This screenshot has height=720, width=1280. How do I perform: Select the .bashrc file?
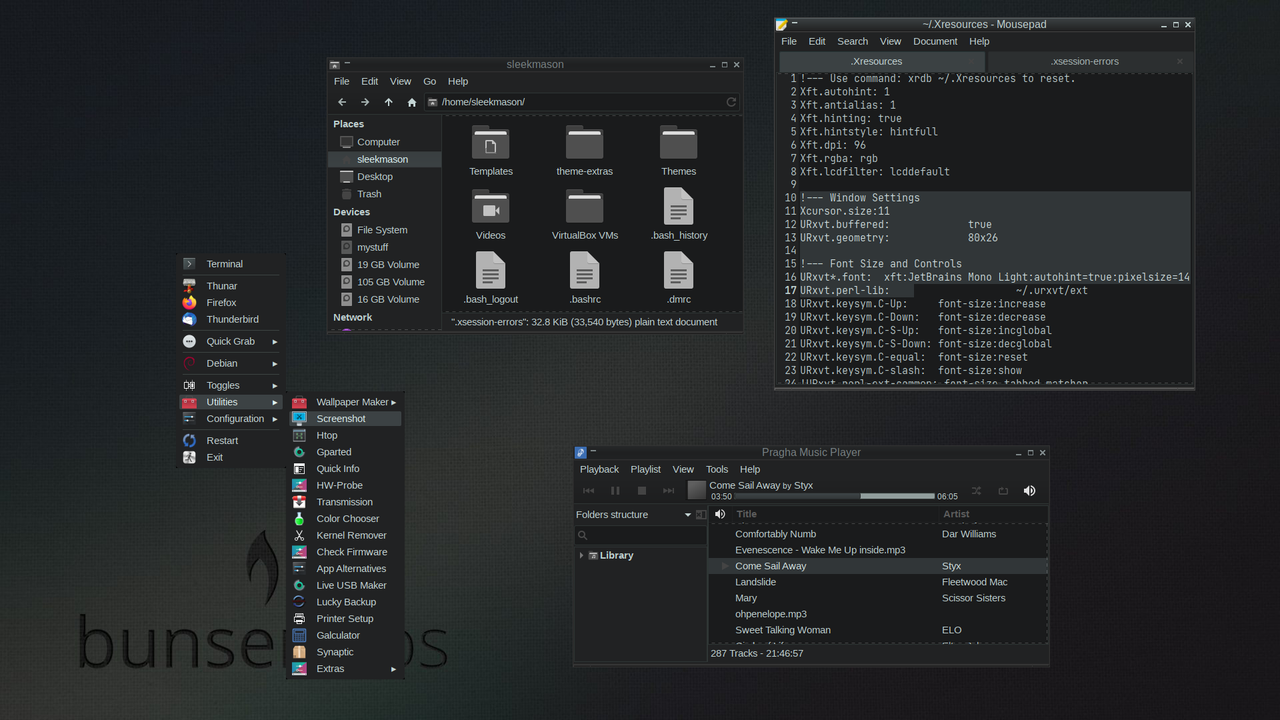585,279
